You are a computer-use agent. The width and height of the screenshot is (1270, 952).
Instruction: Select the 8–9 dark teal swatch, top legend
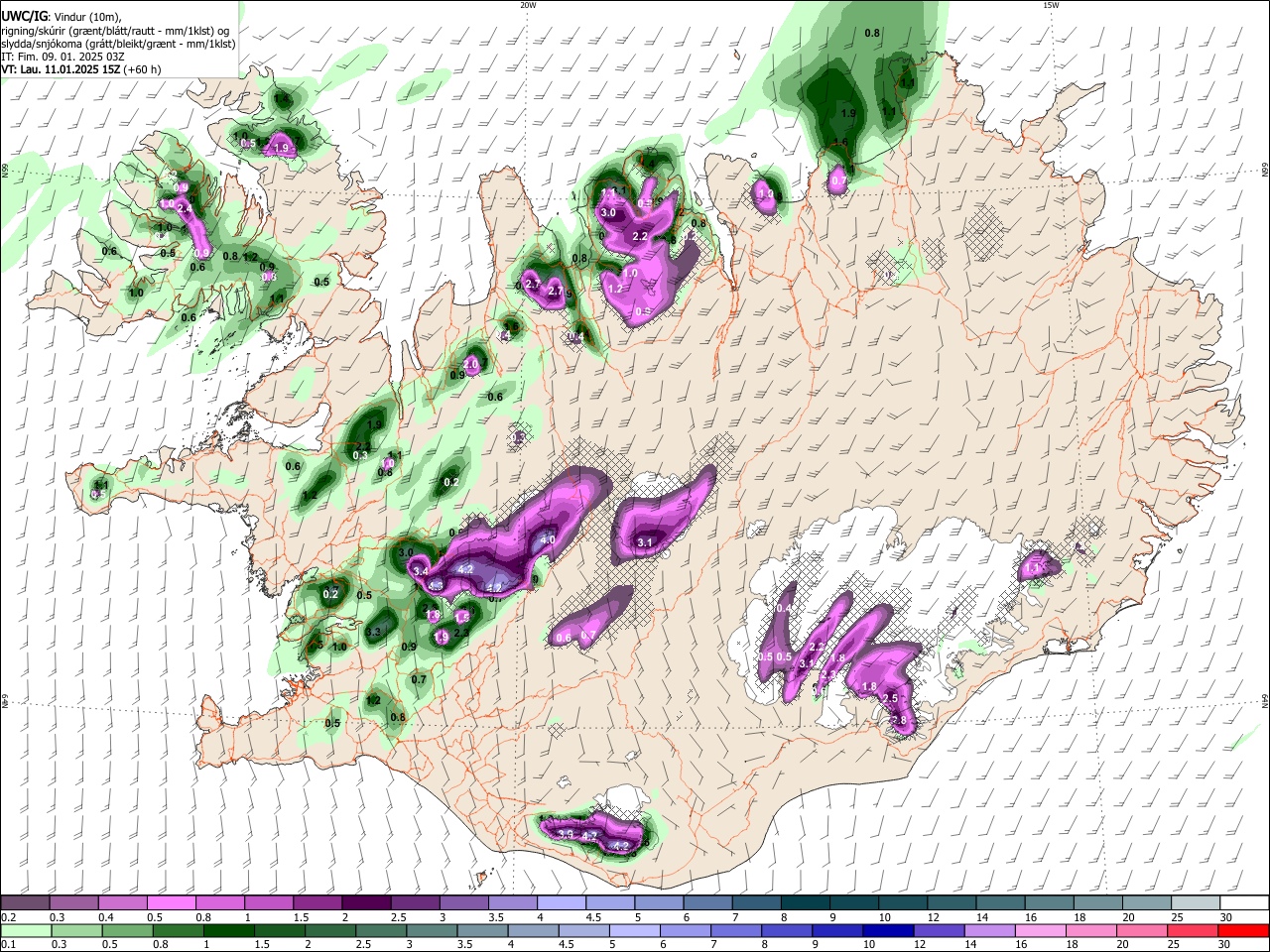(x=806, y=903)
